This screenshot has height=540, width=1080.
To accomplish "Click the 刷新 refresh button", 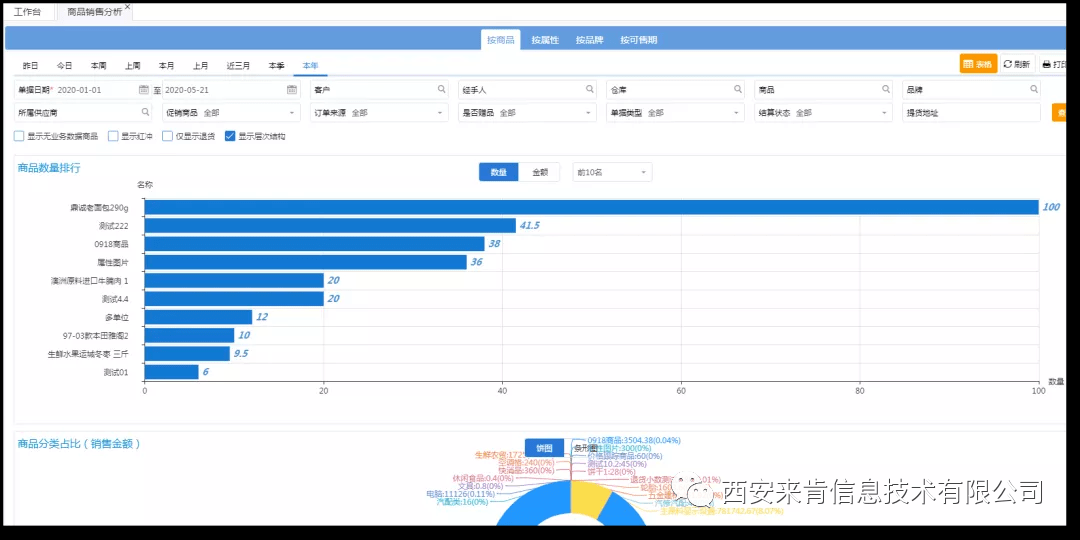I will [1017, 64].
